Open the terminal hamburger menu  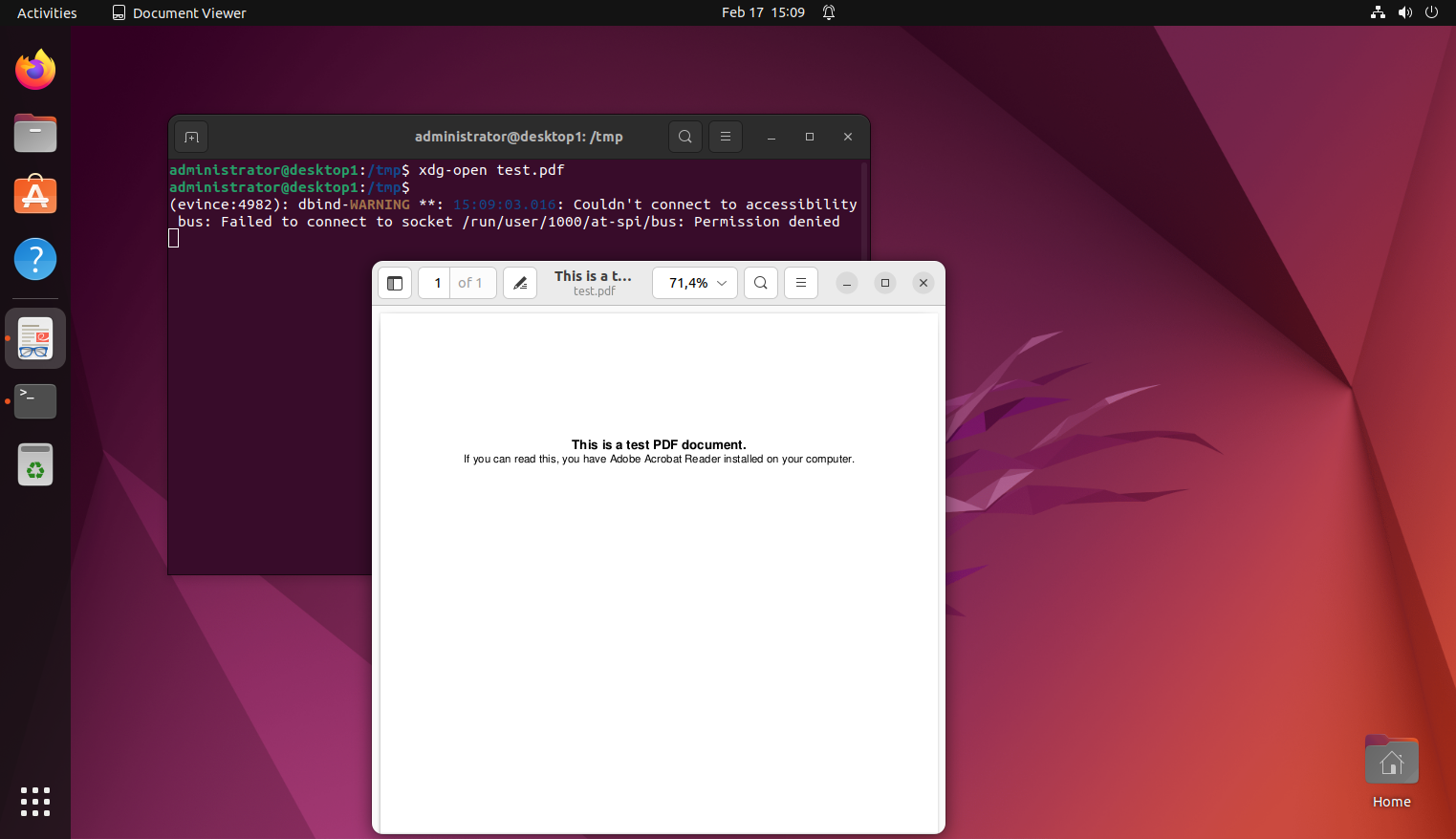coord(725,137)
